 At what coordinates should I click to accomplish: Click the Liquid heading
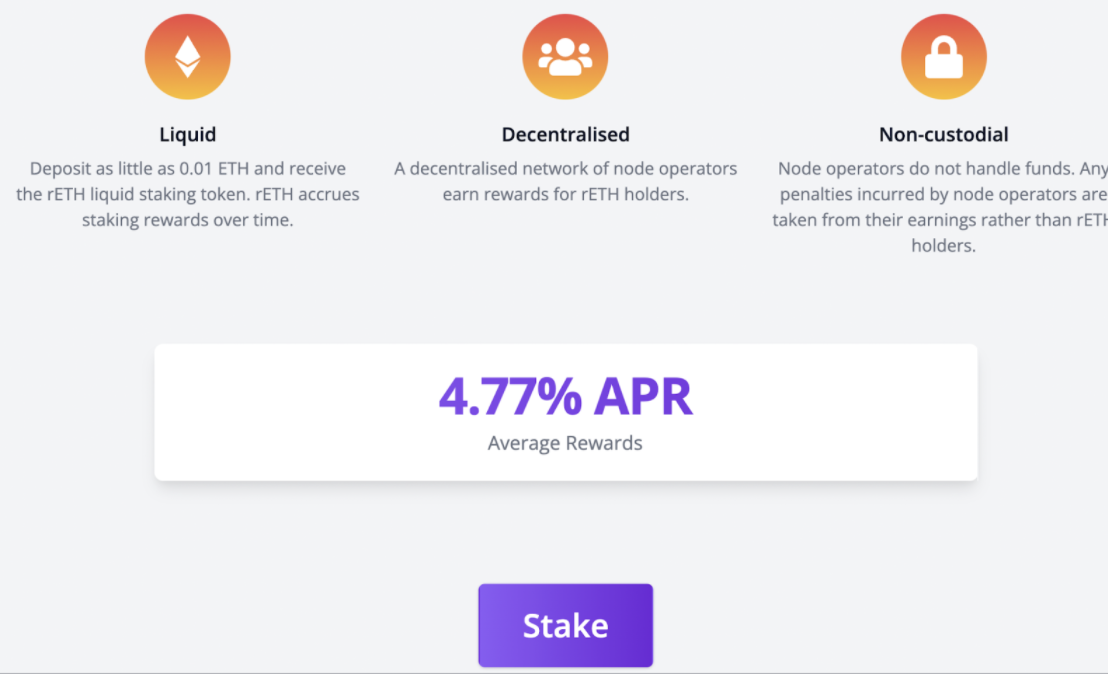click(x=188, y=133)
